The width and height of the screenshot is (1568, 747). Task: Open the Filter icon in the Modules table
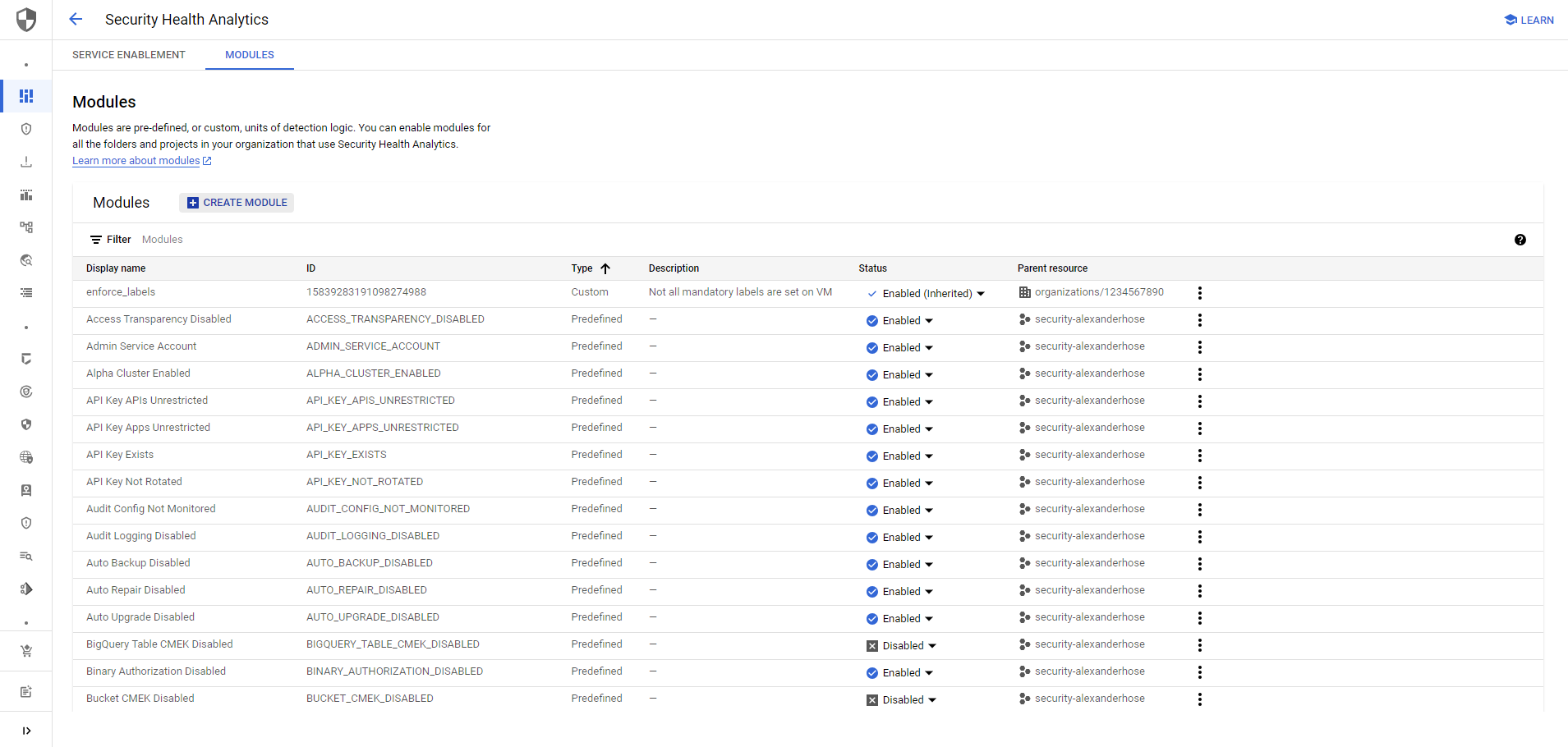pos(98,239)
